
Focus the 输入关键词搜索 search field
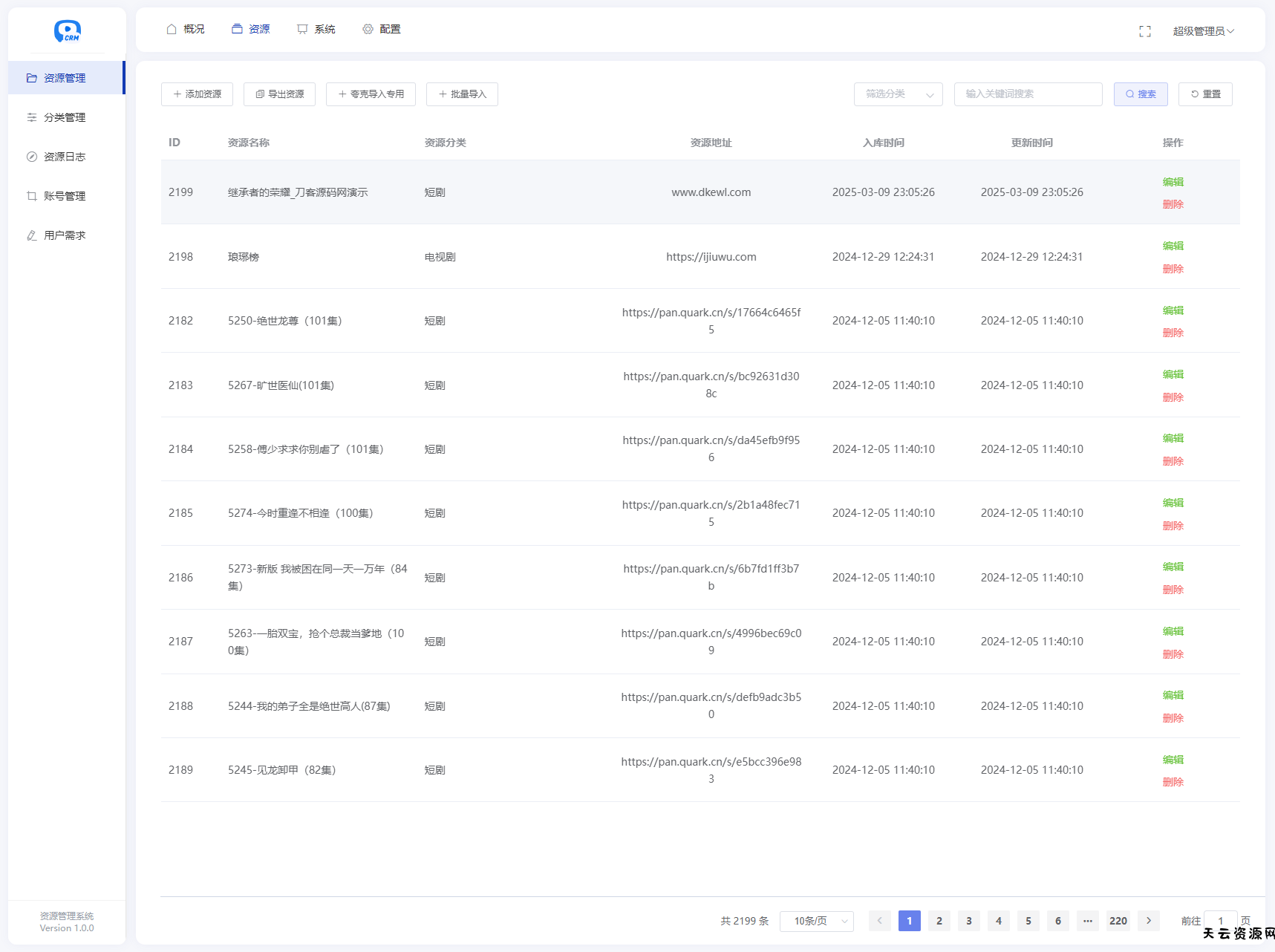1028,94
